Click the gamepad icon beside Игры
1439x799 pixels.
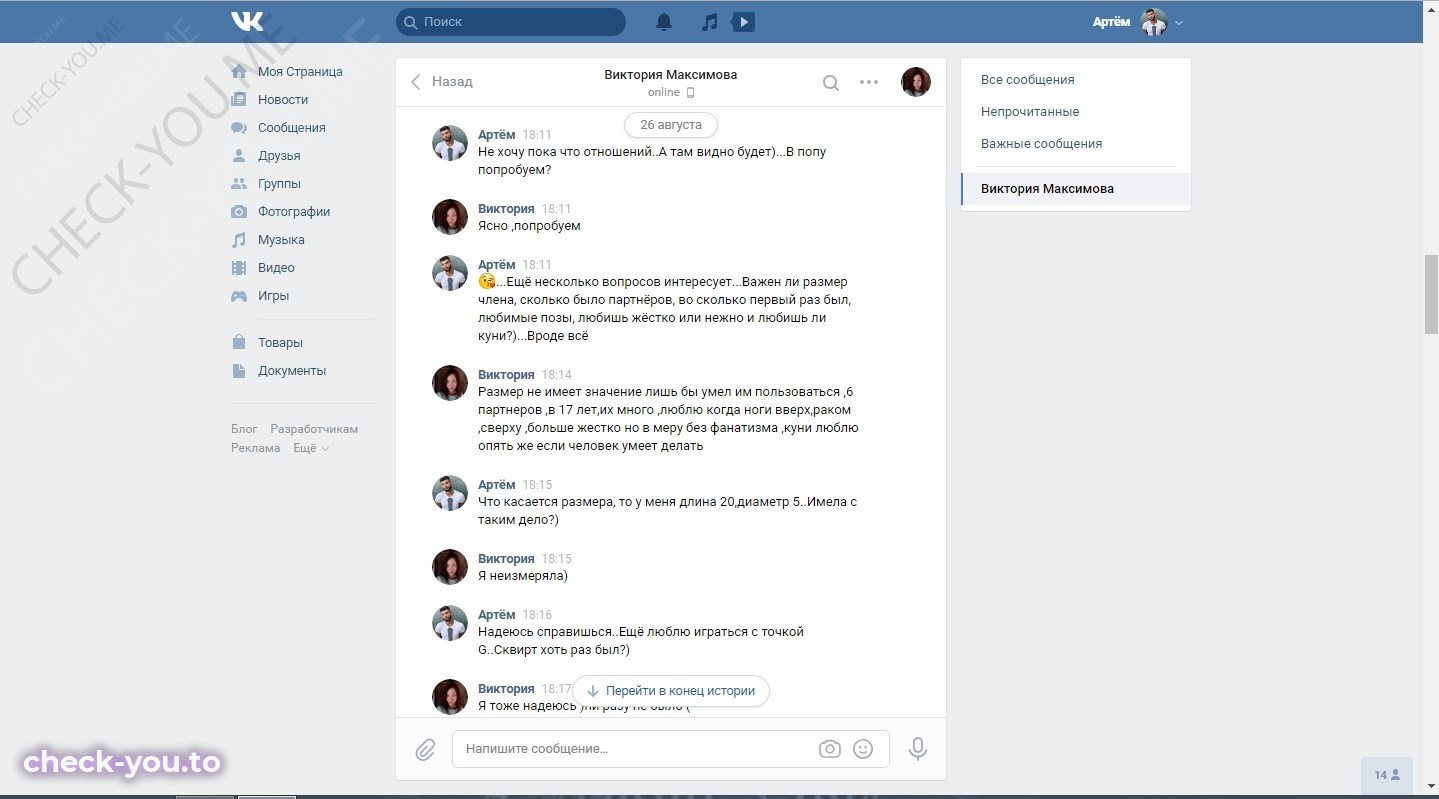(239, 296)
